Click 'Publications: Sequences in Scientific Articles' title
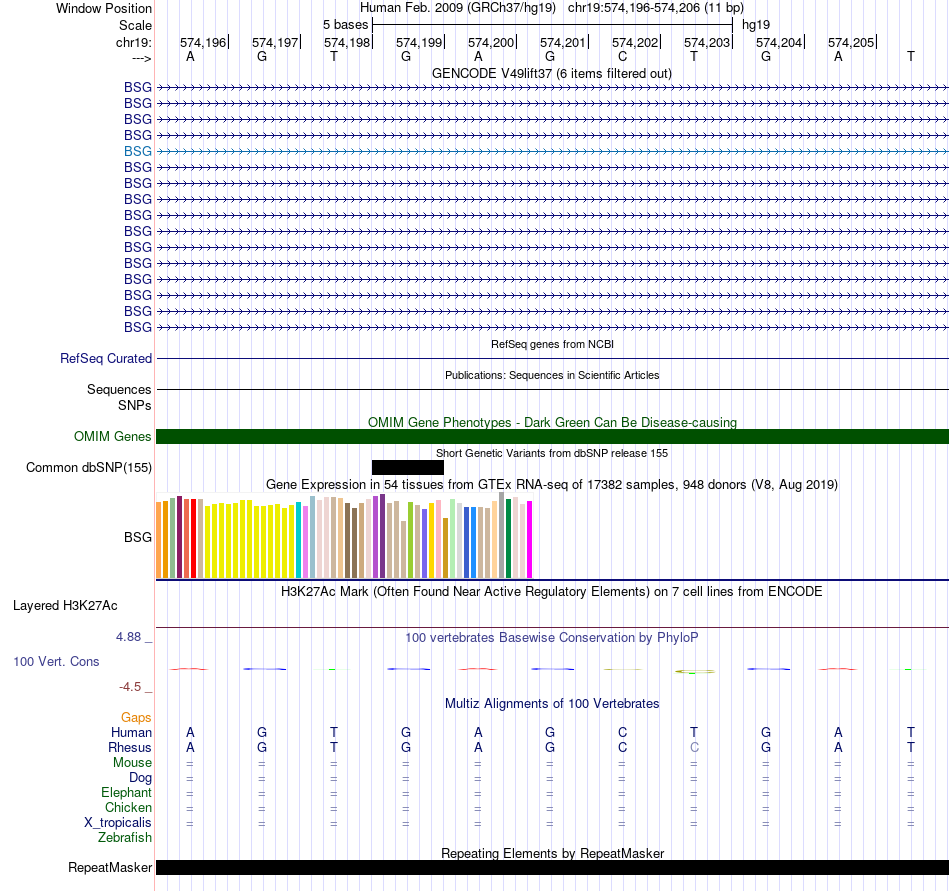950x891 pixels. point(552,375)
